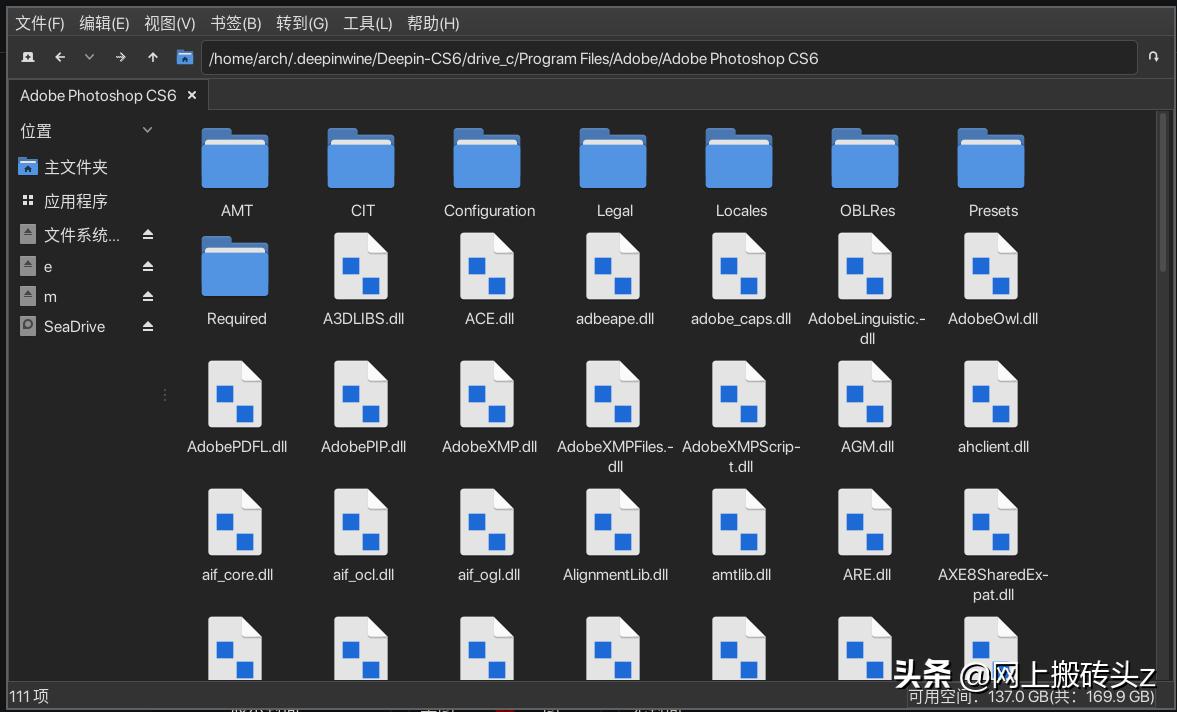1177x712 pixels.
Task: Unmount SeaDrive with its eject control
Action: coord(149,326)
